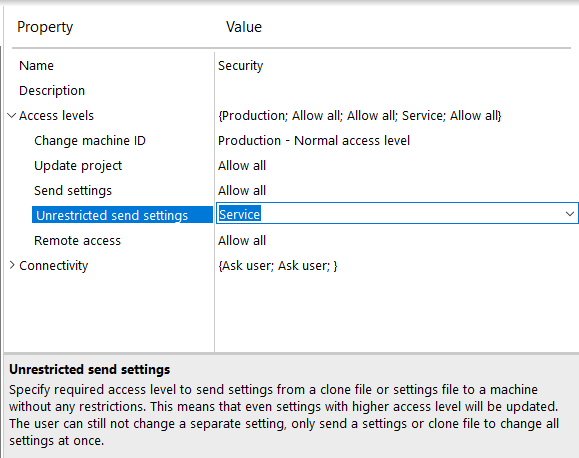Click the Production - Normal access level value
Viewport: 579px width, 458px height.
click(x=314, y=141)
